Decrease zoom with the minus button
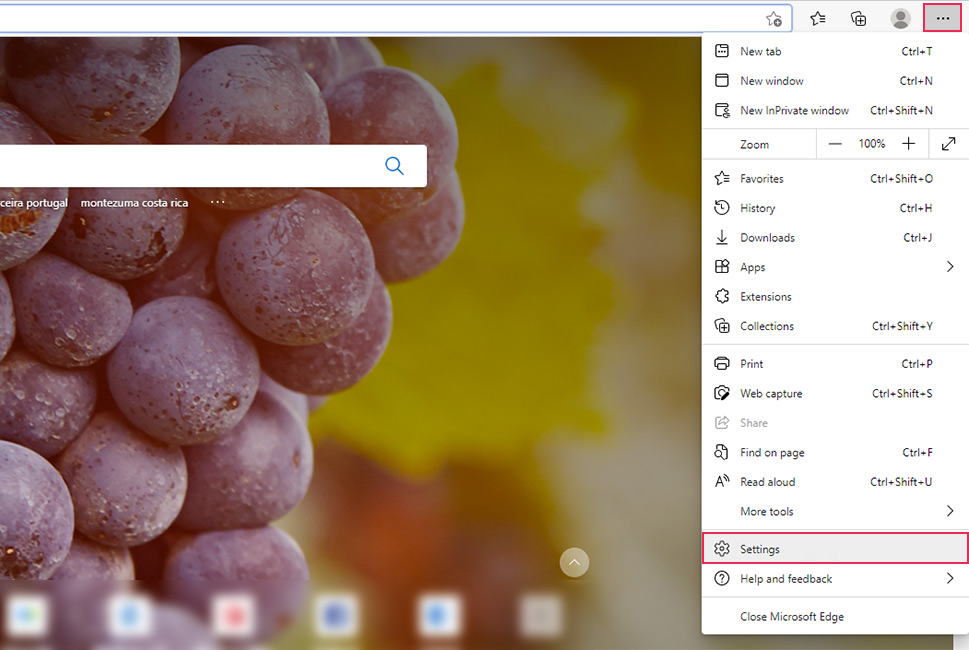969x650 pixels. 836,144
